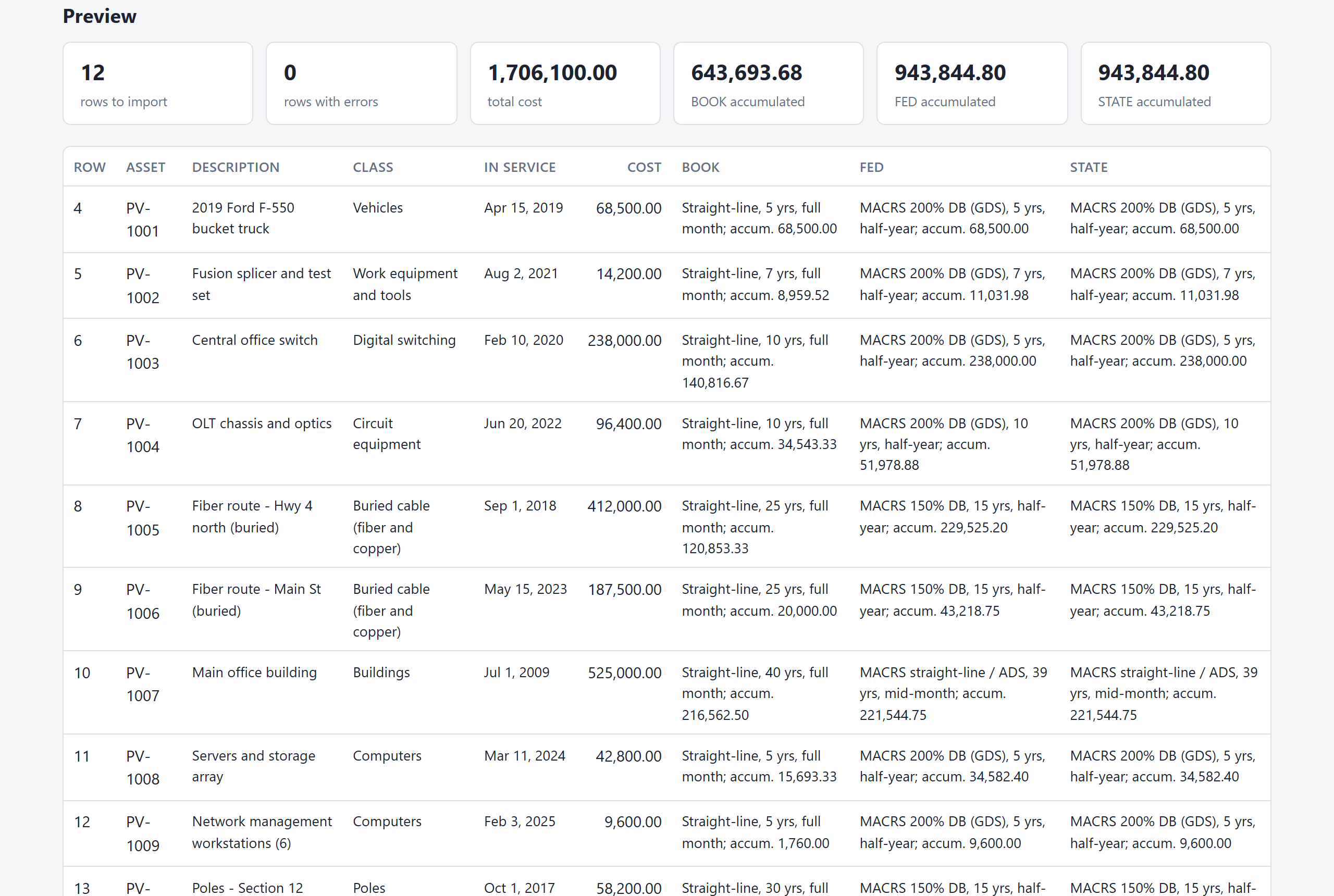The width and height of the screenshot is (1334, 896).
Task: Click the 'Jun 20, 2022' date cell
Action: (x=523, y=424)
